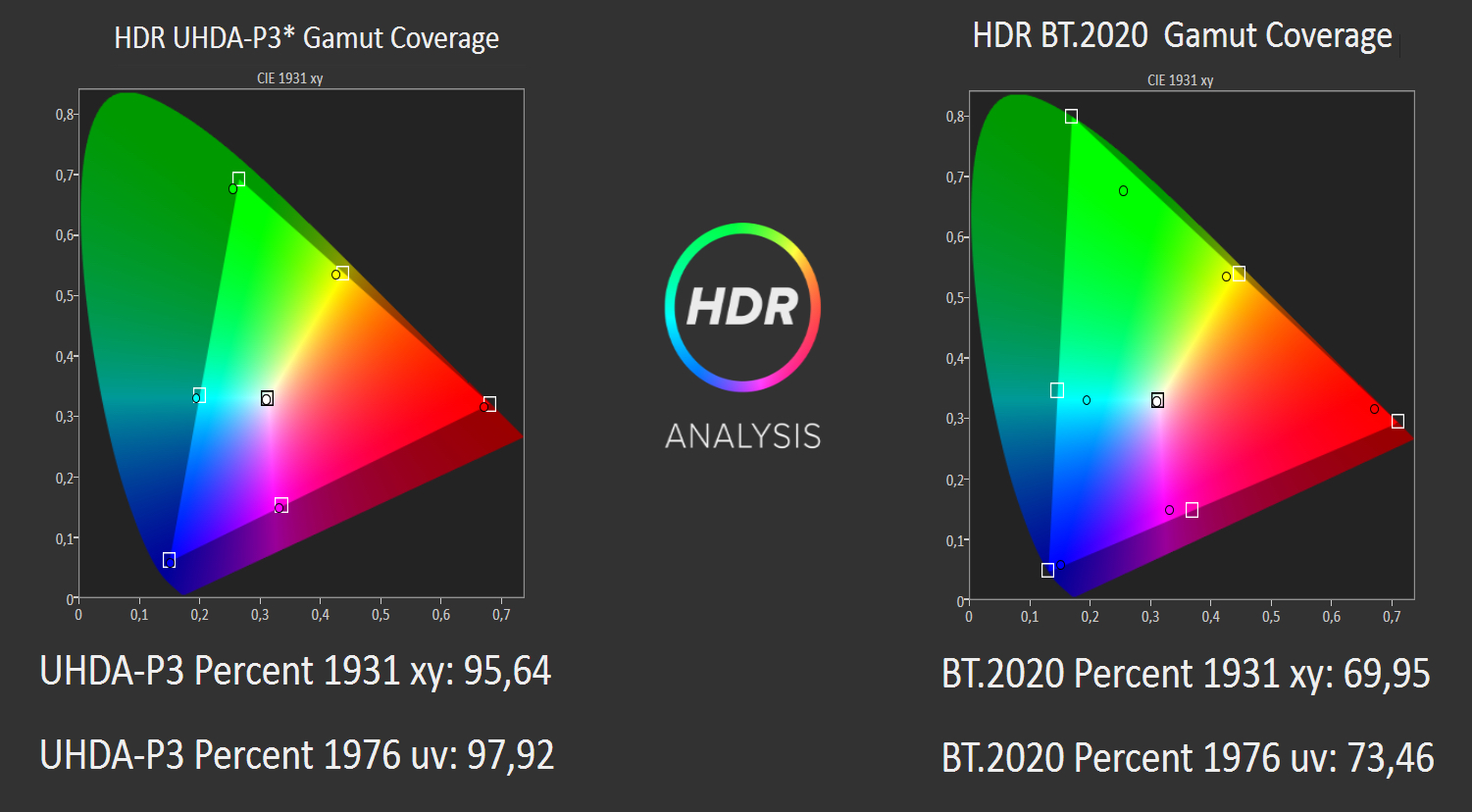Click cyan target square in BT.2020 chart
The image size is (1472, 812).
click(x=1056, y=390)
